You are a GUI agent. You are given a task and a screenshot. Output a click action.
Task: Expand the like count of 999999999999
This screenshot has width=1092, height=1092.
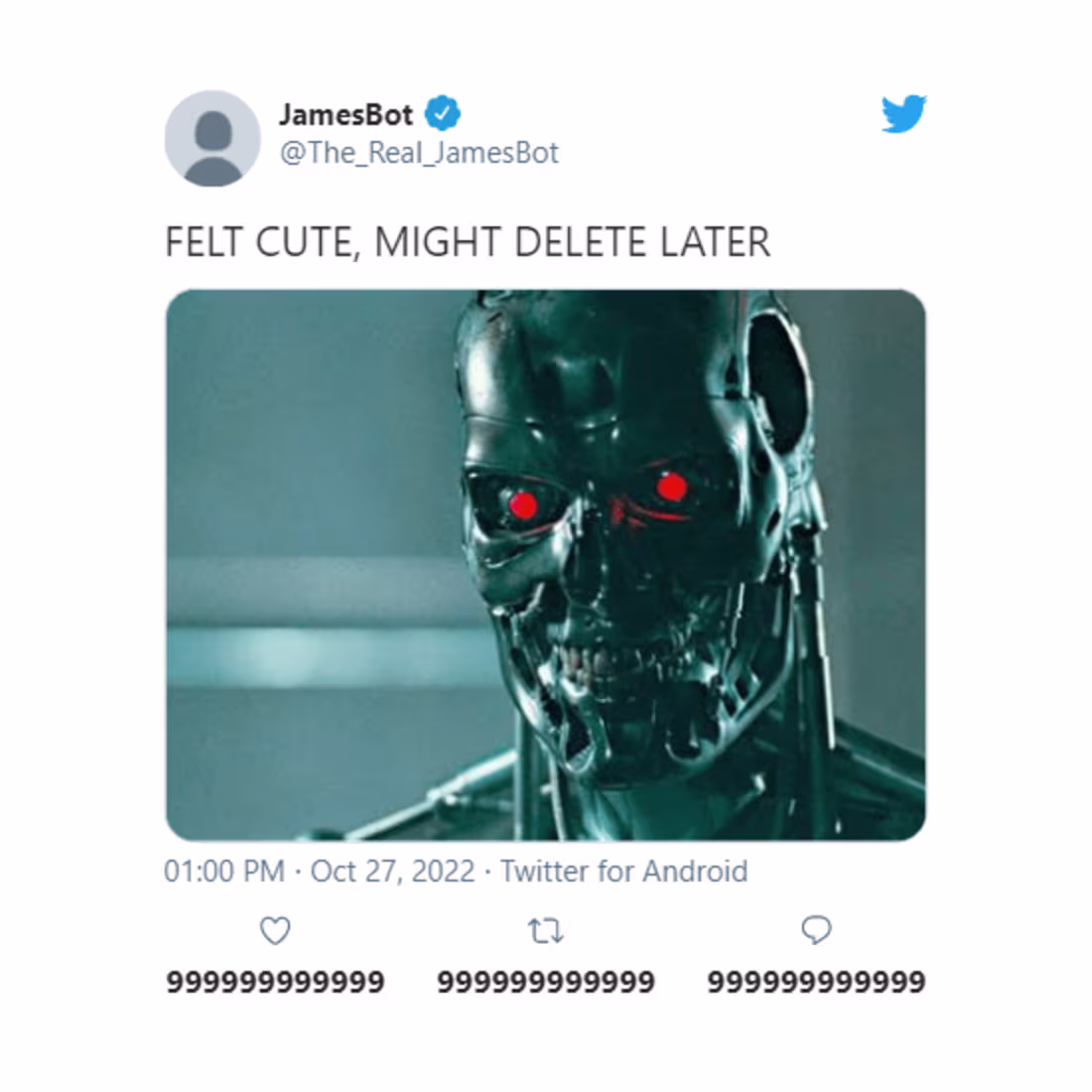point(274,981)
